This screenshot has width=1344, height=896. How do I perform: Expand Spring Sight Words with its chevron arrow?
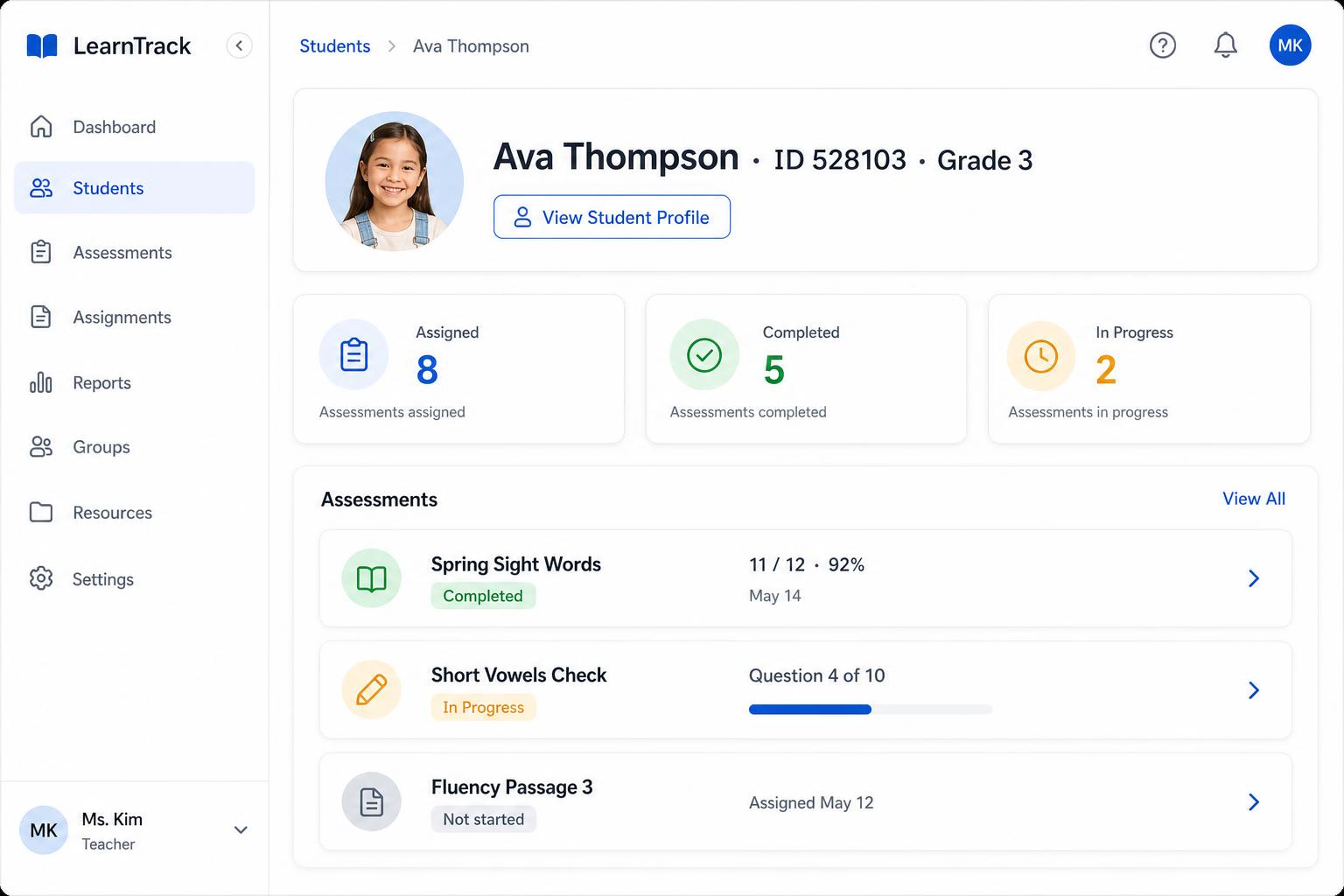pos(1253,578)
